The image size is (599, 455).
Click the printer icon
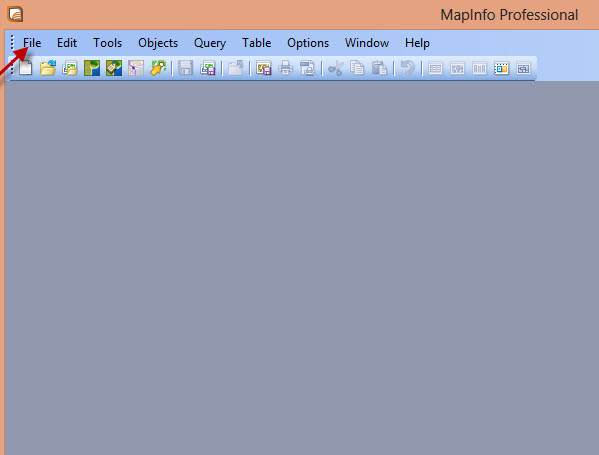[285, 68]
